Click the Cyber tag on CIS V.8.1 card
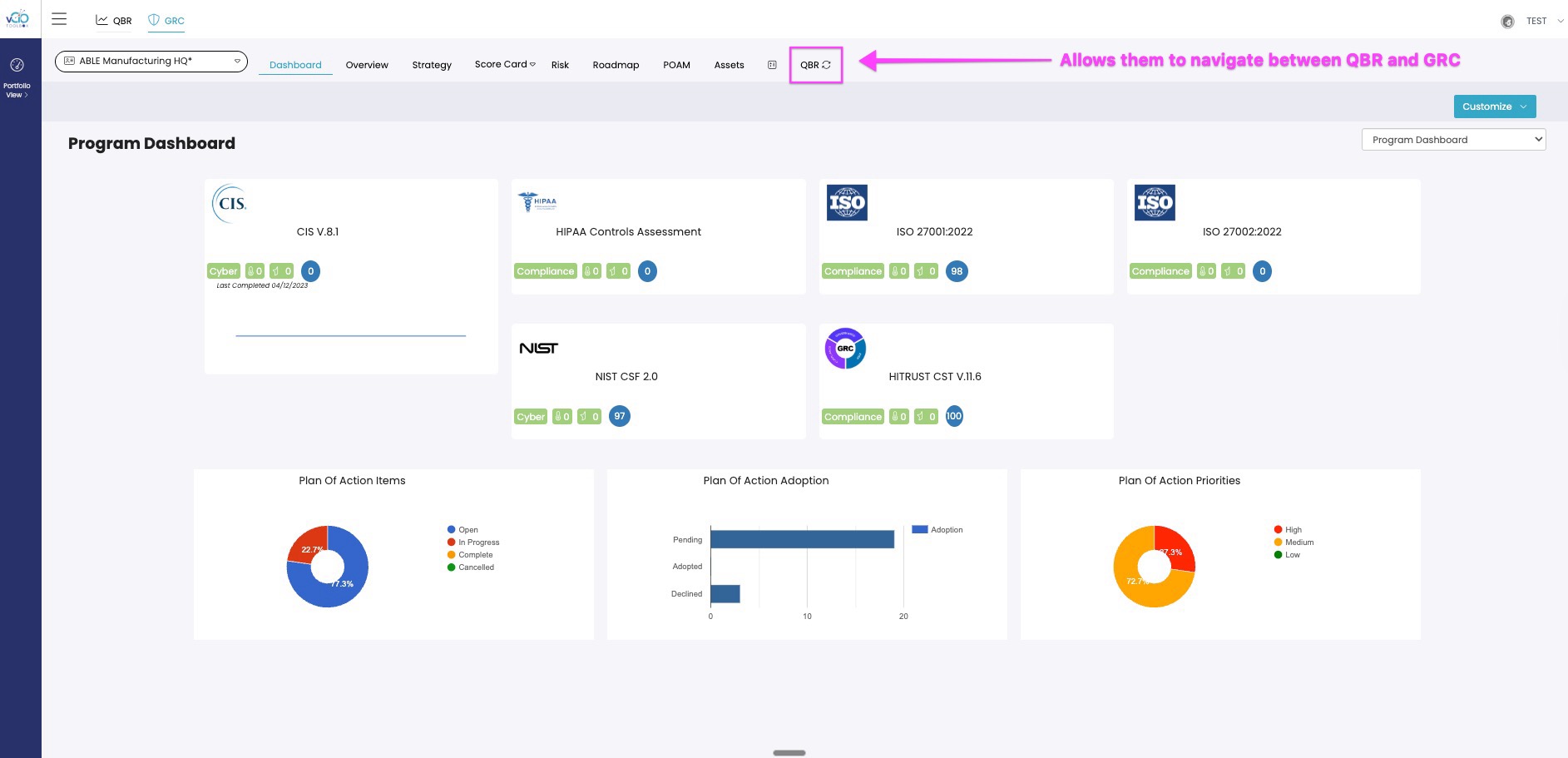The height and width of the screenshot is (758, 1568). (224, 271)
